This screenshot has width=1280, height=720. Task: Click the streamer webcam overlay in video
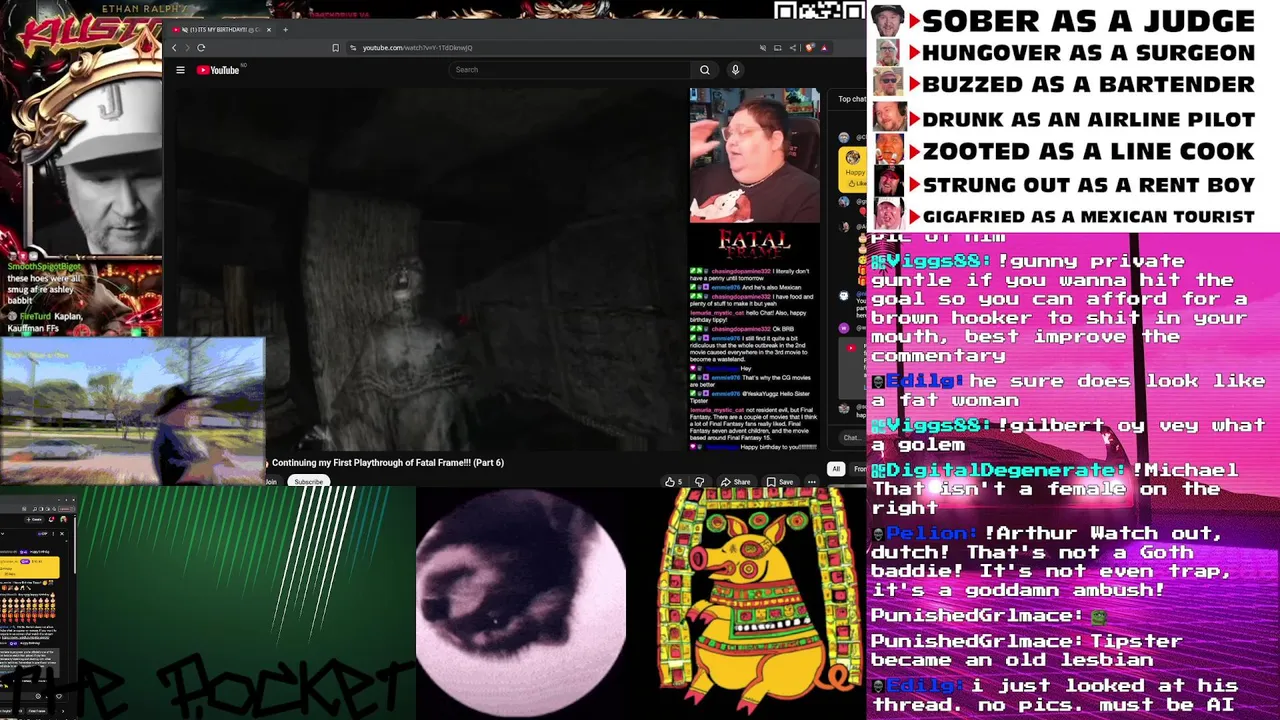[755, 155]
